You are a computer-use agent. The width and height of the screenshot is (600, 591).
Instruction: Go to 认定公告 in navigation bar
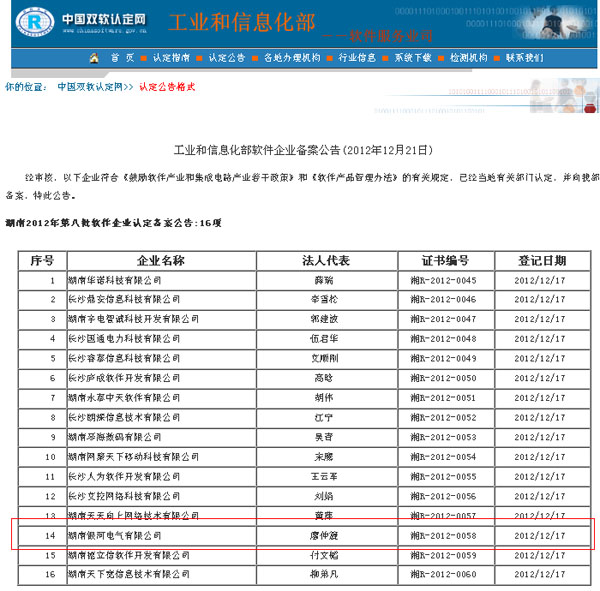[x=227, y=58]
